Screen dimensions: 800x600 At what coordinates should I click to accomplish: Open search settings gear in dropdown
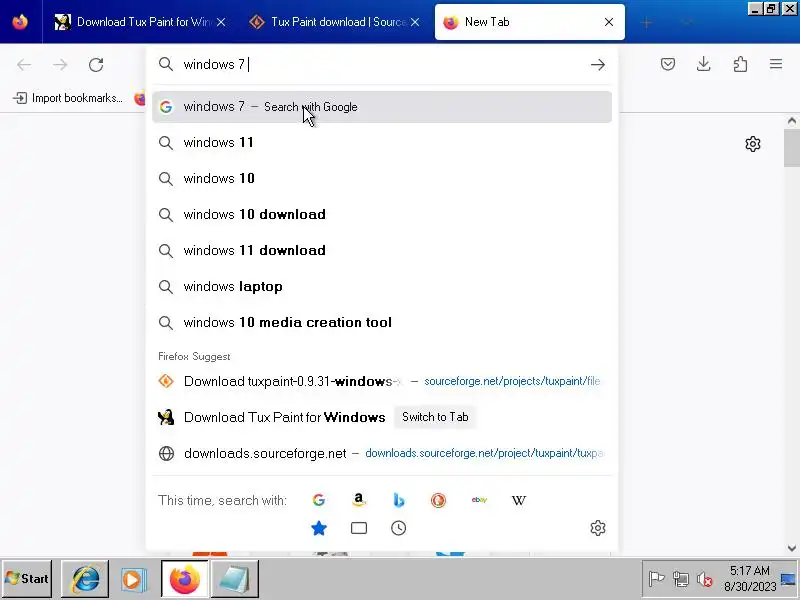pyautogui.click(x=597, y=528)
